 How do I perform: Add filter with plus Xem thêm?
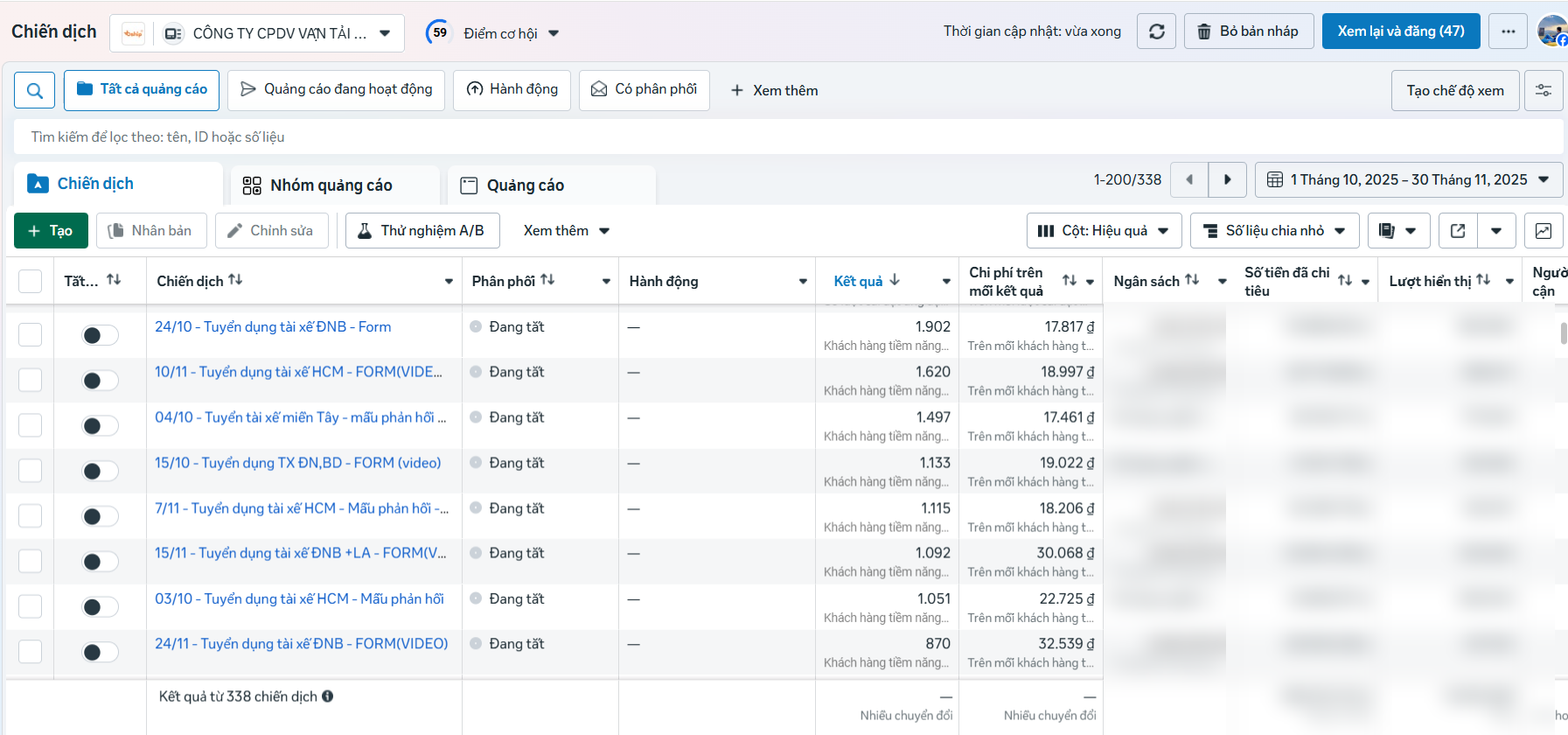[775, 91]
